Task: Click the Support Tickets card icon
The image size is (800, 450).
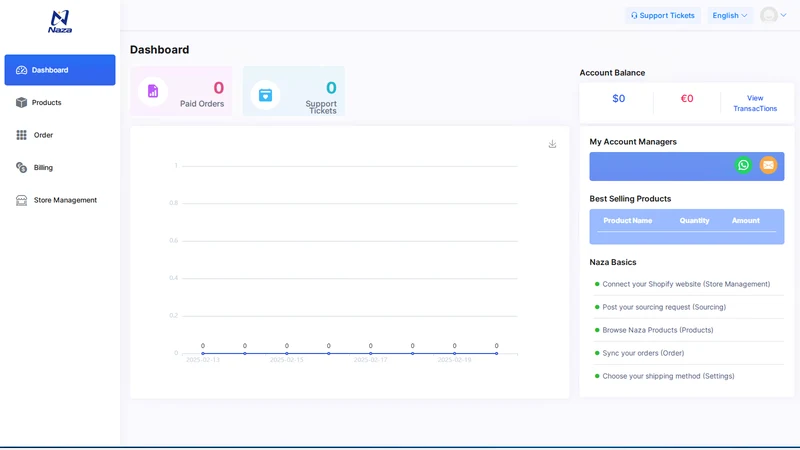Action: [265, 95]
